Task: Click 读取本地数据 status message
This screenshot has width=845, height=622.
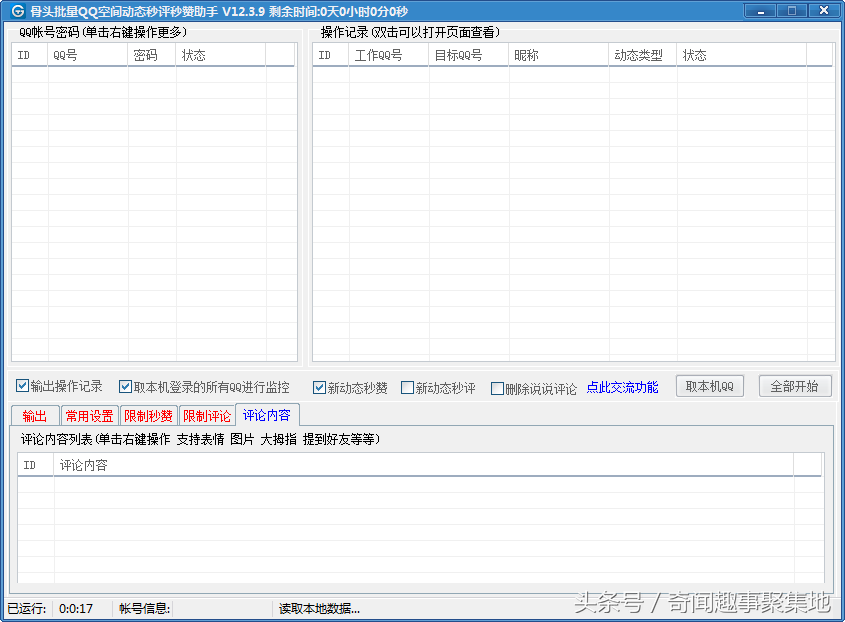Action: 319,609
